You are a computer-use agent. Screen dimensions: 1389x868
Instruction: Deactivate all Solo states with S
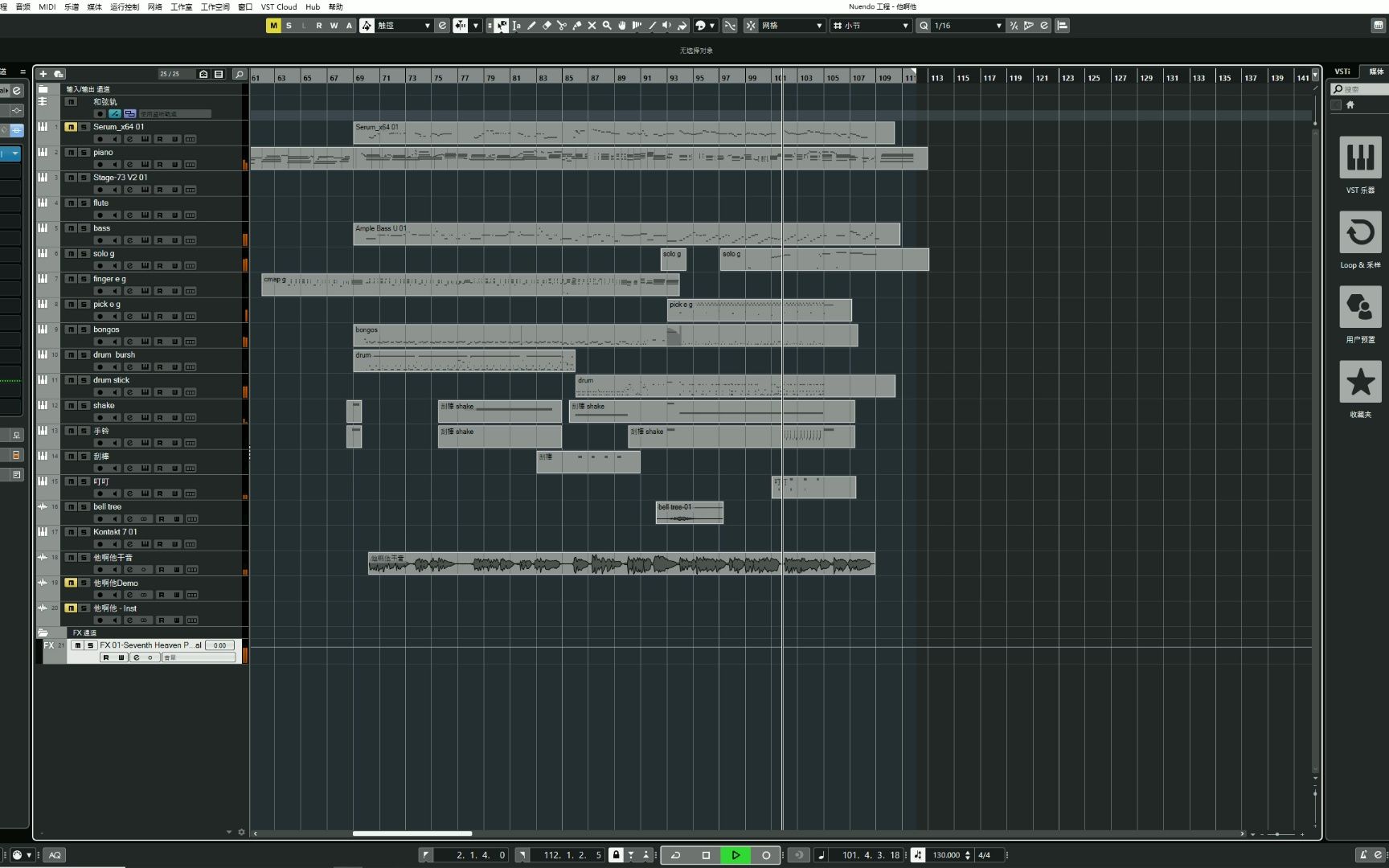click(289, 26)
